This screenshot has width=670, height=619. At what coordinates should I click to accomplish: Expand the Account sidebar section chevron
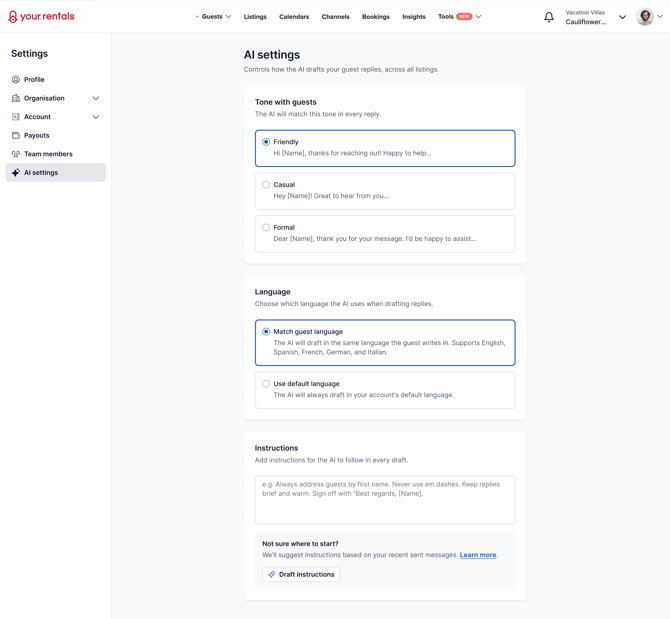(x=96, y=117)
